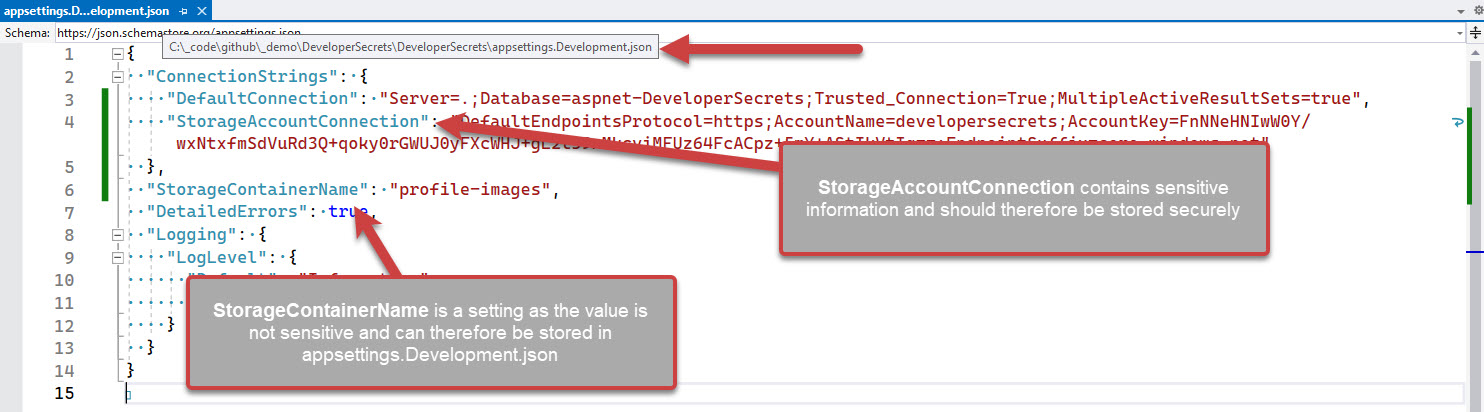Pin the appsettings.Development.json tab
The width and height of the screenshot is (1484, 412).
click(x=183, y=10)
